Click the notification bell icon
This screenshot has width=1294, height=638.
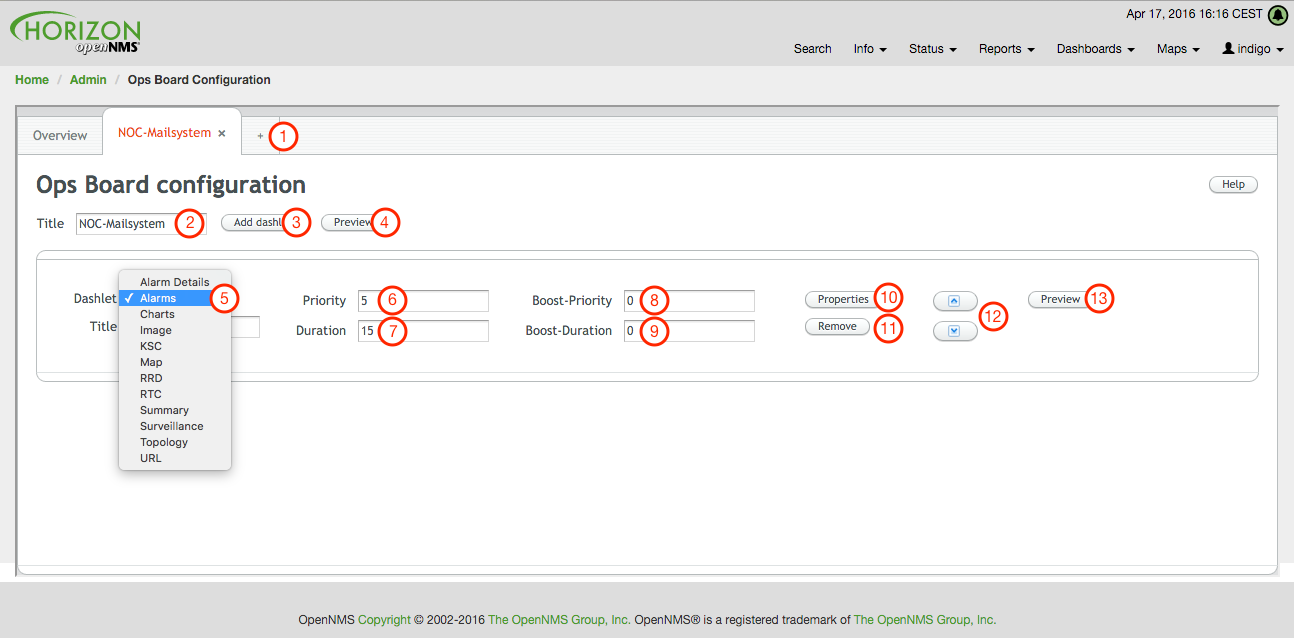click(x=1277, y=15)
